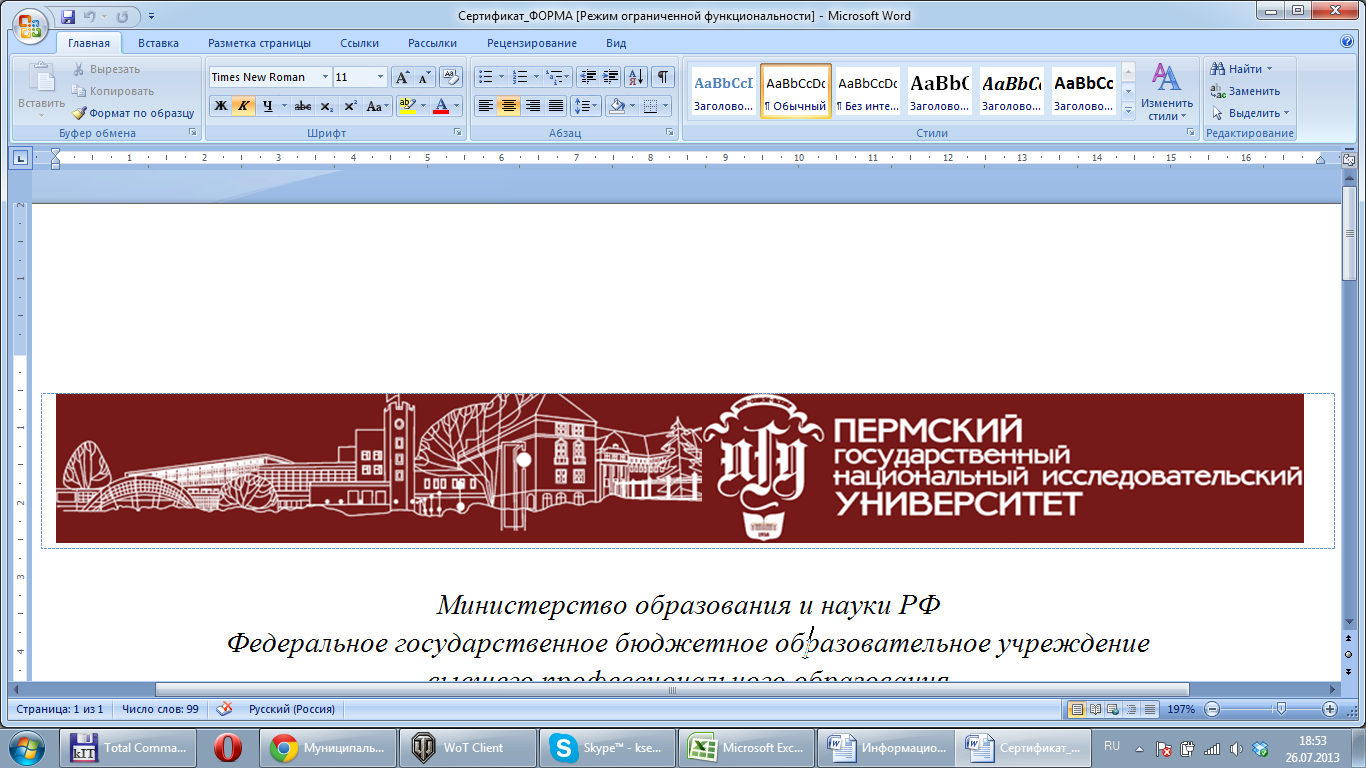Open the Разметка страницы tab
This screenshot has width=1366, height=768.
pyautogui.click(x=259, y=43)
